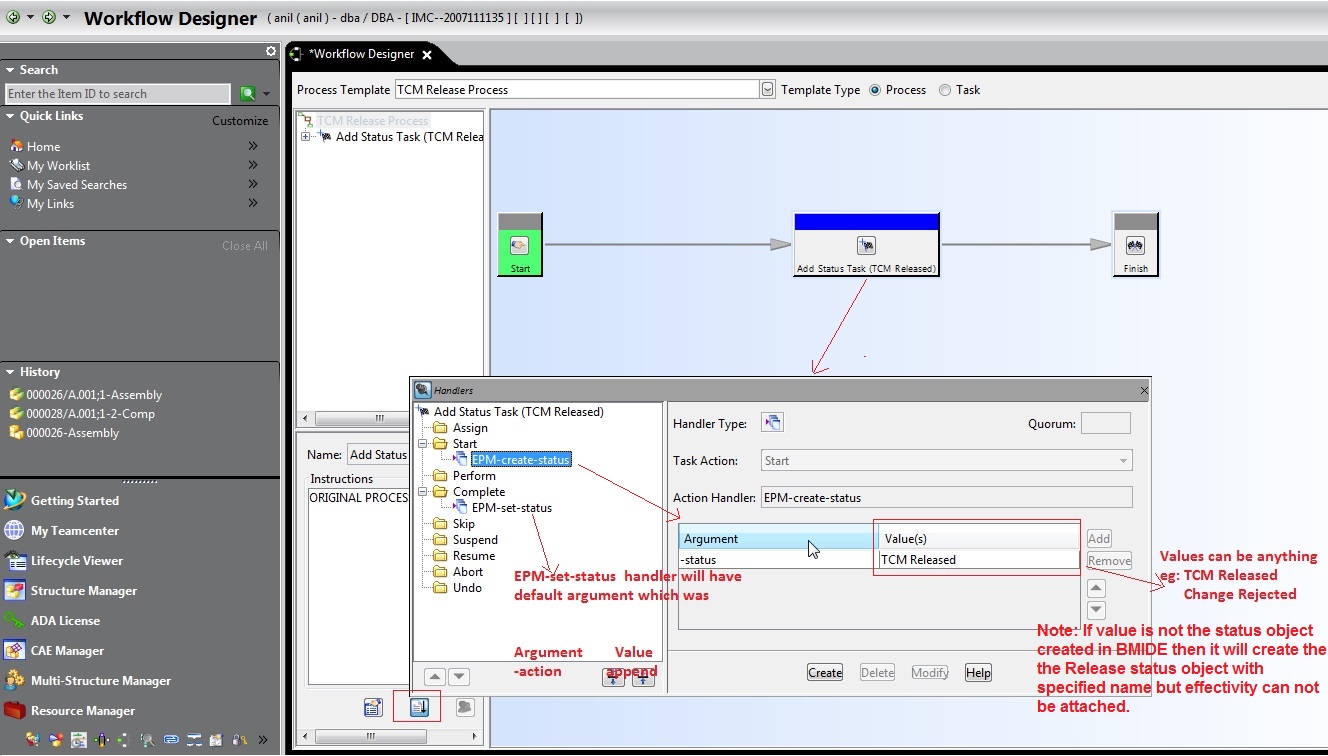Select the Process template type radio button
This screenshot has height=756, width=1328.
pos(875,89)
